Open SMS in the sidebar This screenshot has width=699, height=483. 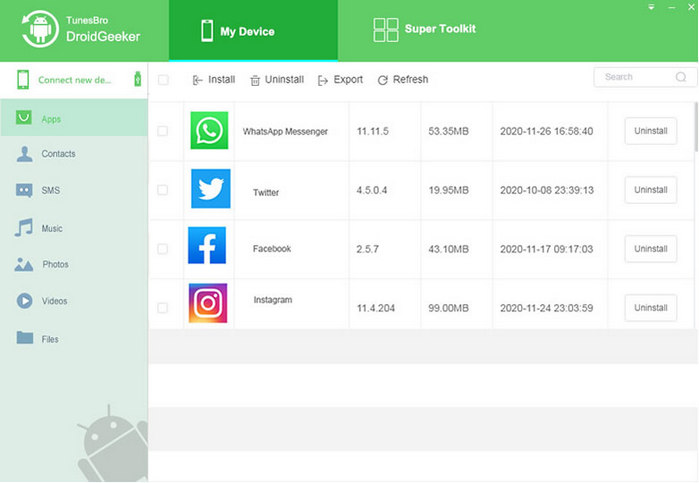[74, 190]
